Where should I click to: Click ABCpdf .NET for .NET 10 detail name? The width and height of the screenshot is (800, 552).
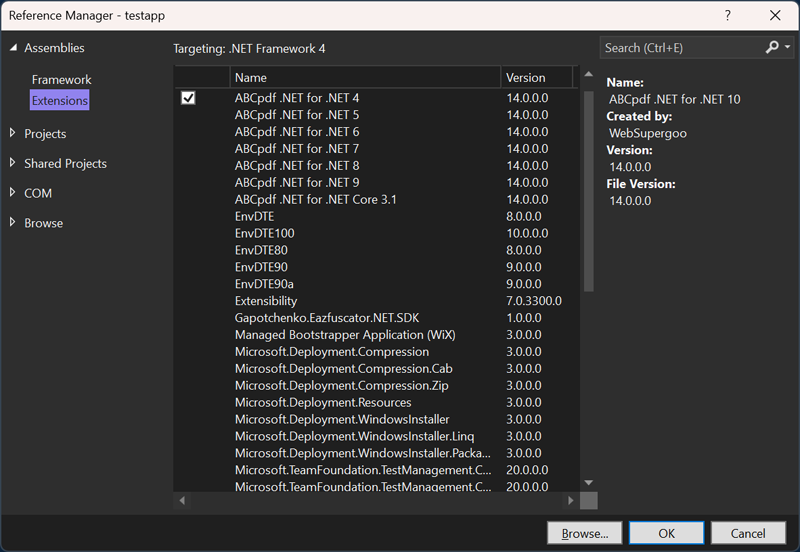point(674,99)
